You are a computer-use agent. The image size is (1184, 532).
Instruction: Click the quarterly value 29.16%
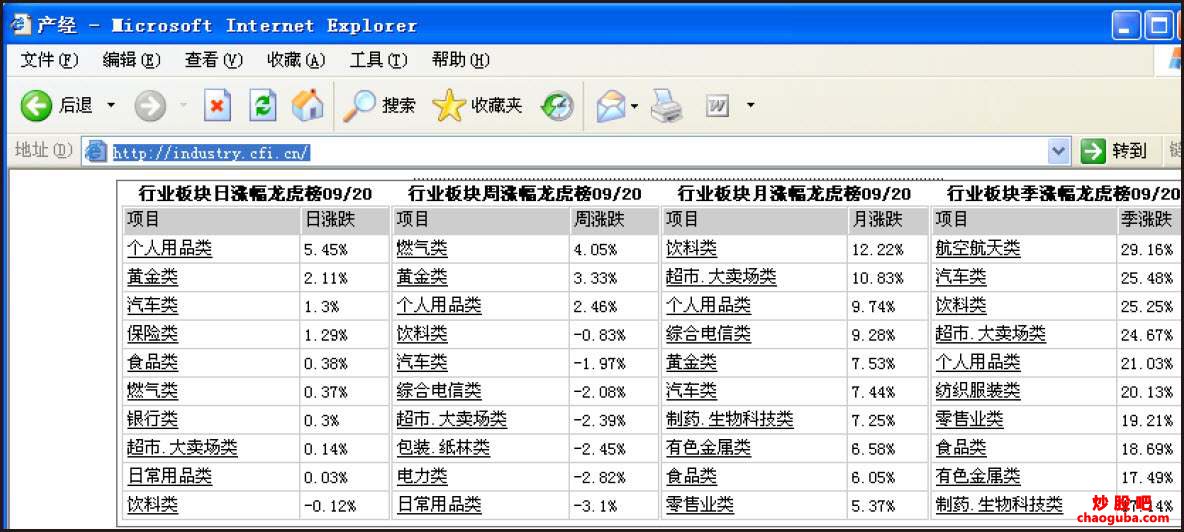pos(1147,249)
